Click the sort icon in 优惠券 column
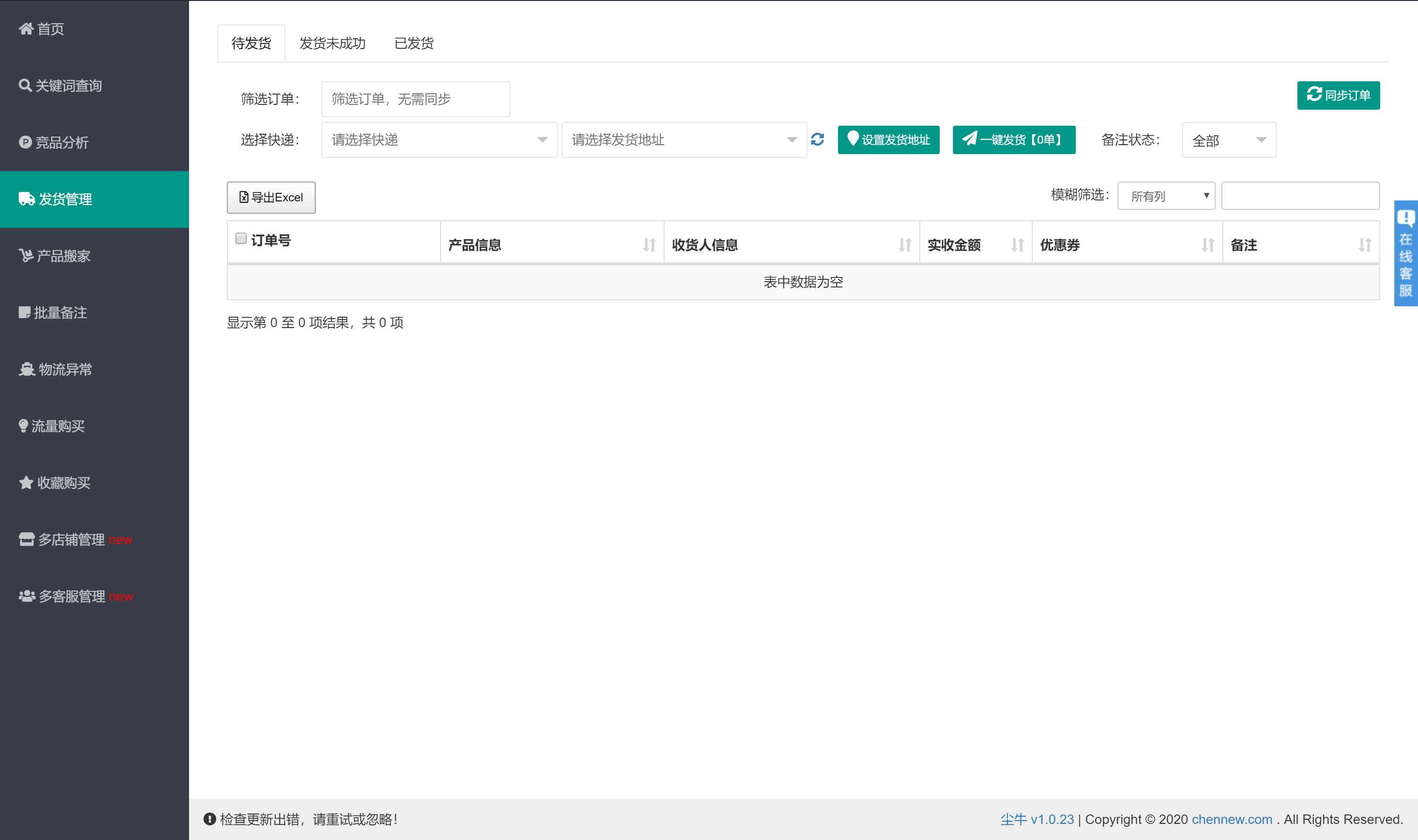The width and height of the screenshot is (1418, 840). tap(1208, 244)
